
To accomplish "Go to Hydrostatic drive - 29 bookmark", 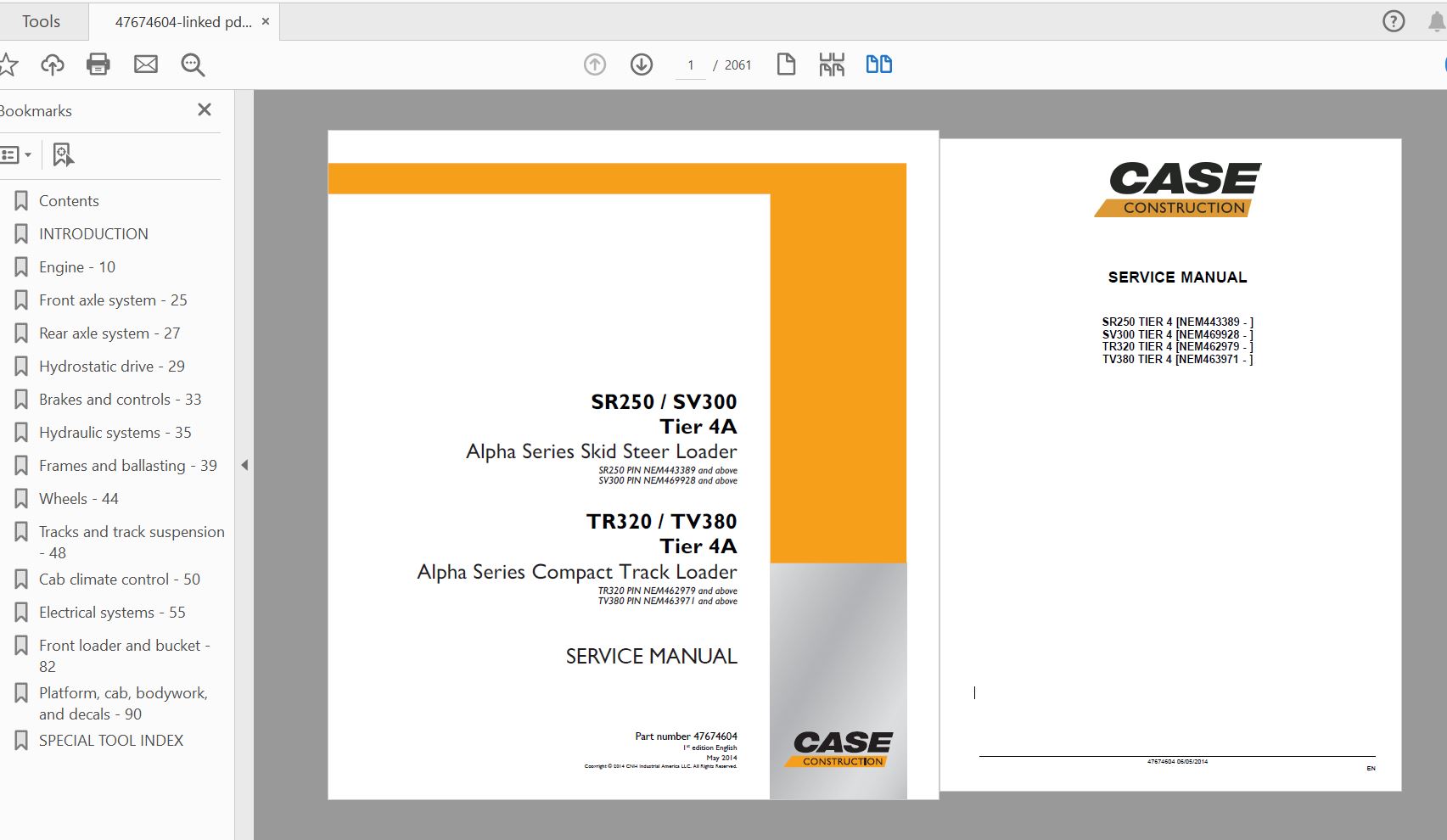I will coord(112,367).
